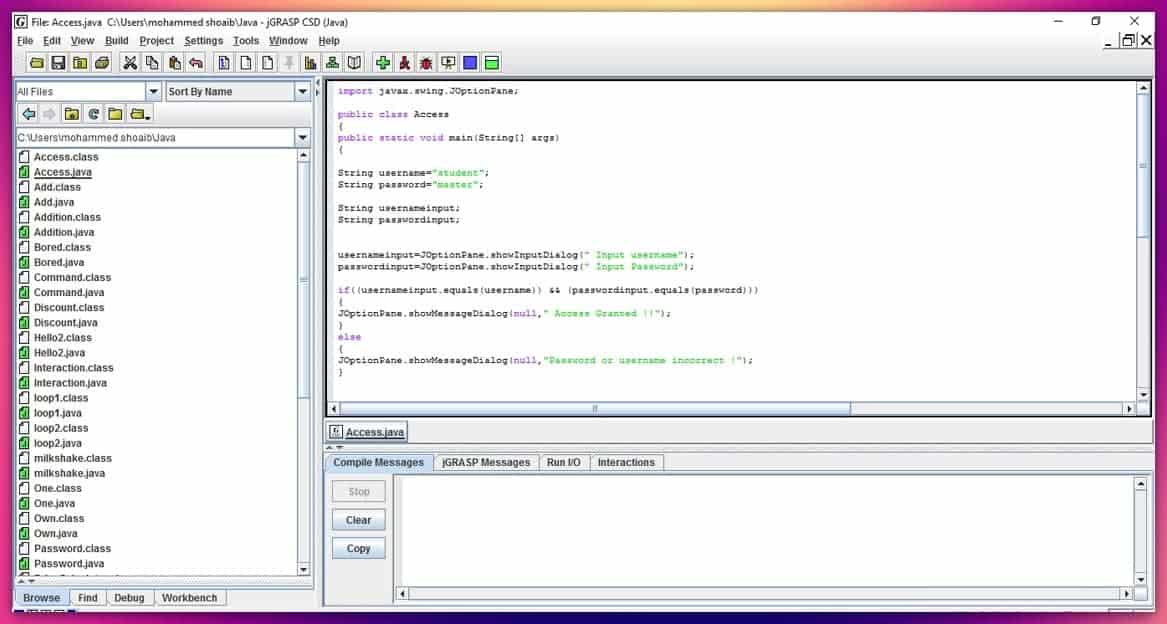This screenshot has height=624, width=1167.
Task: Save the file using the disk icon
Action: 56,61
